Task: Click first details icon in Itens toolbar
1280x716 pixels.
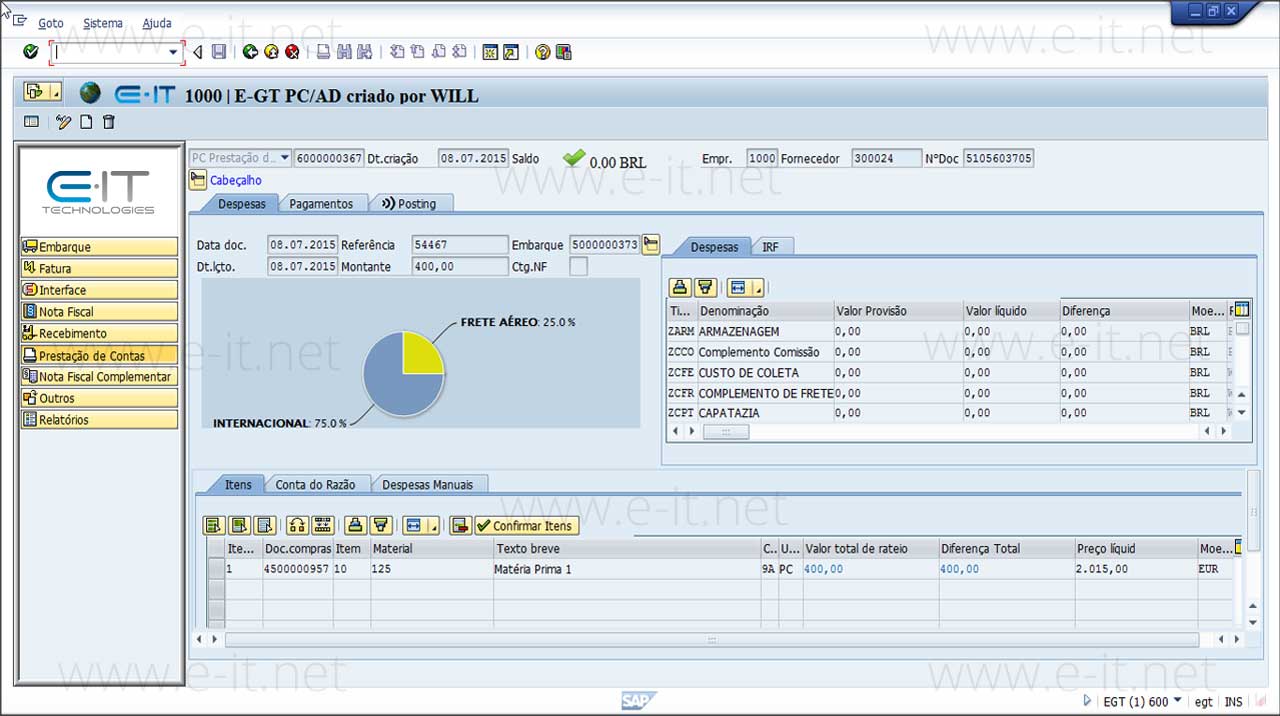Action: pyautogui.click(x=213, y=525)
